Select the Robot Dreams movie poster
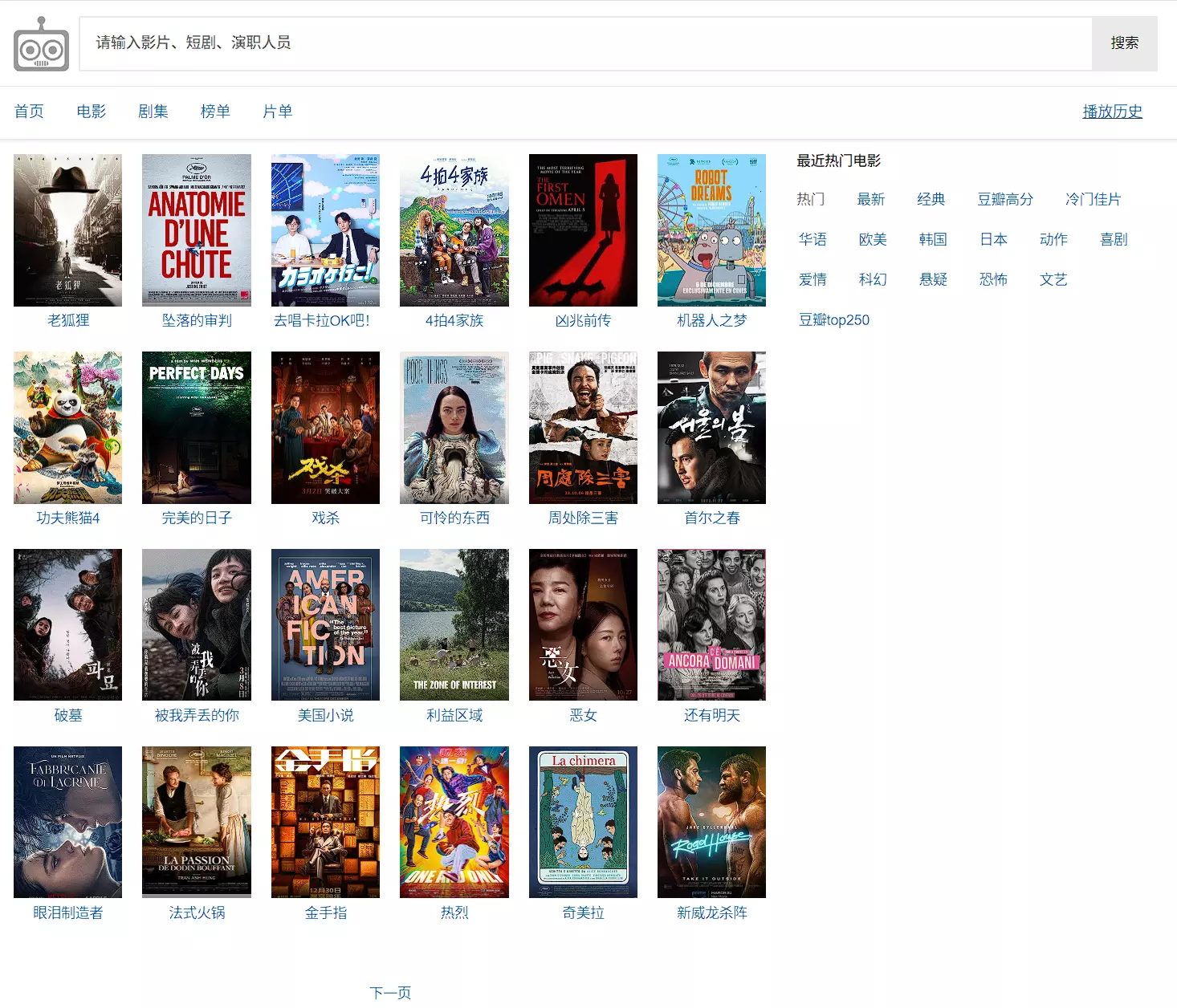 (711, 230)
